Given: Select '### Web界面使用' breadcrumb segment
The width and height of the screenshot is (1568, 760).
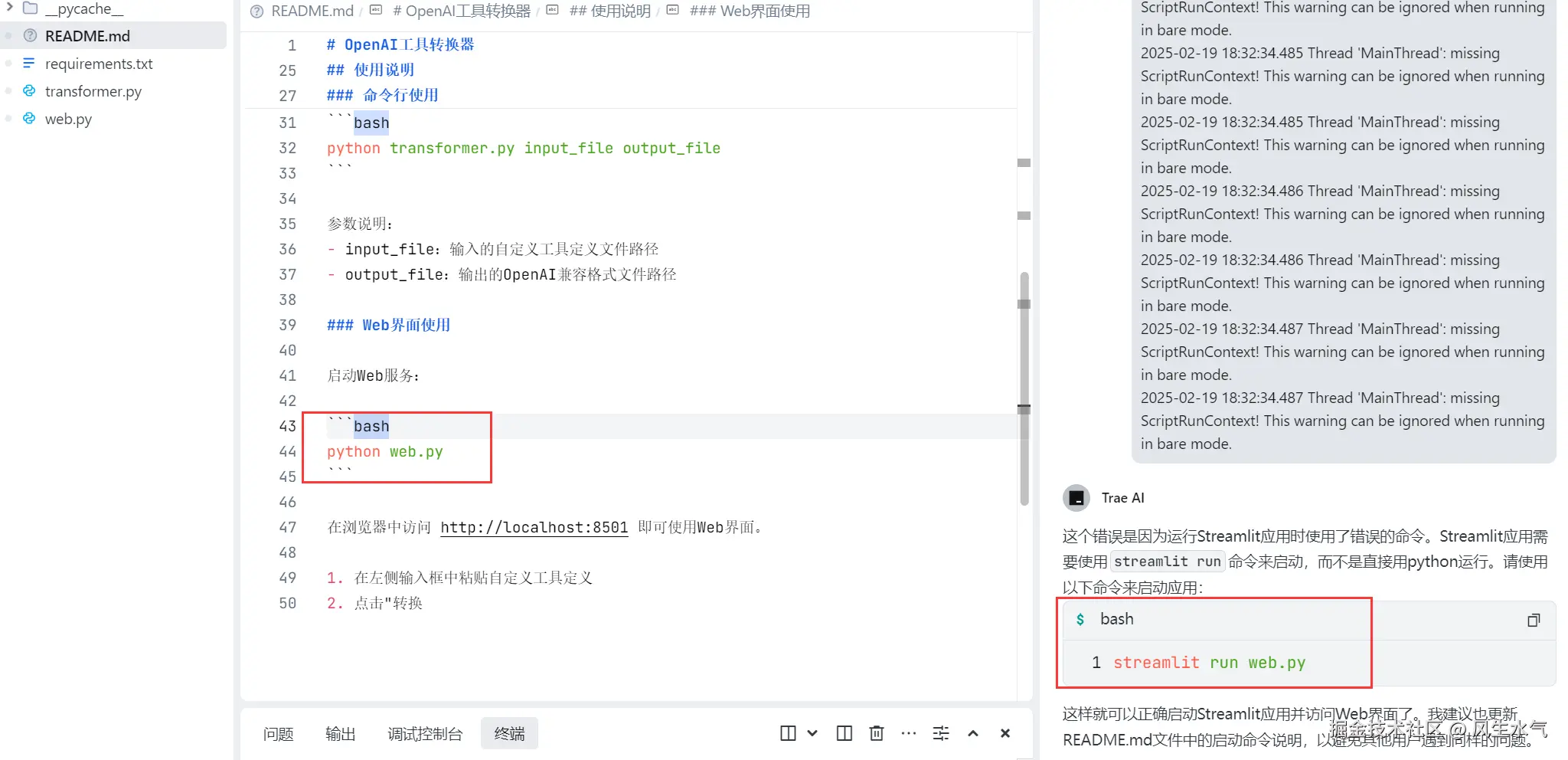Looking at the screenshot, I should (750, 11).
